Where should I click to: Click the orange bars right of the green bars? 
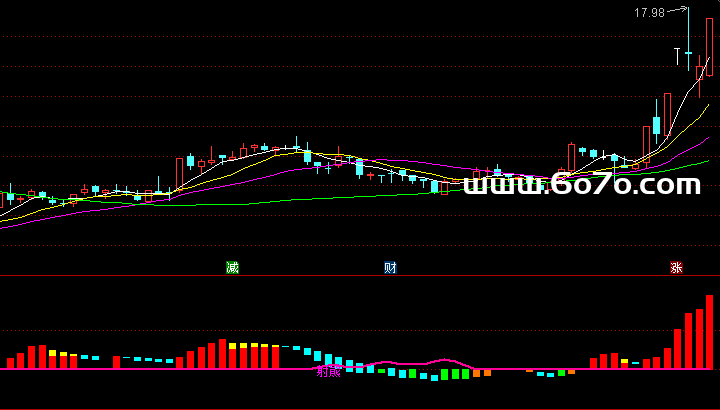click(x=482, y=373)
